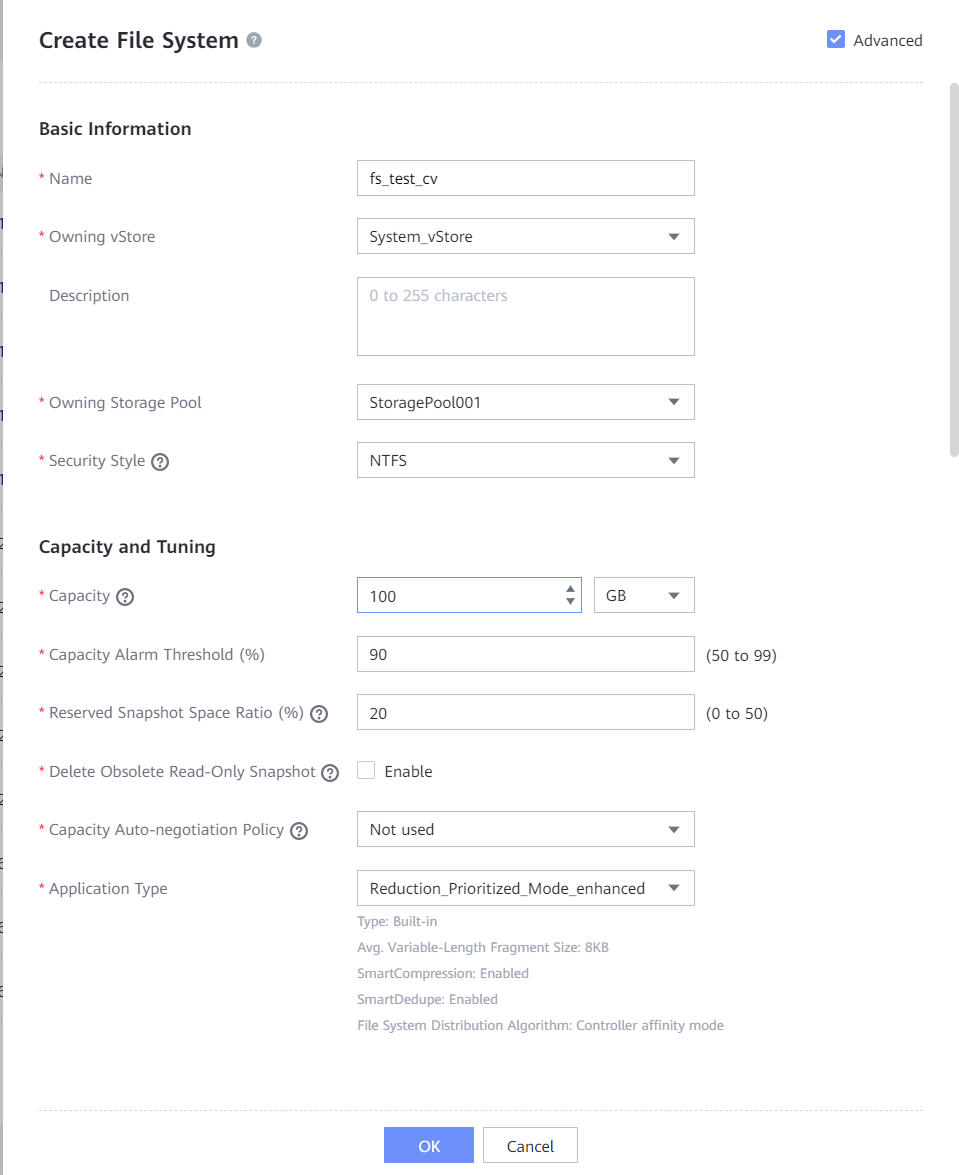The height and width of the screenshot is (1175, 959).
Task: Open Reserved Snapshot Space Ratio help icon
Action: 319,714
